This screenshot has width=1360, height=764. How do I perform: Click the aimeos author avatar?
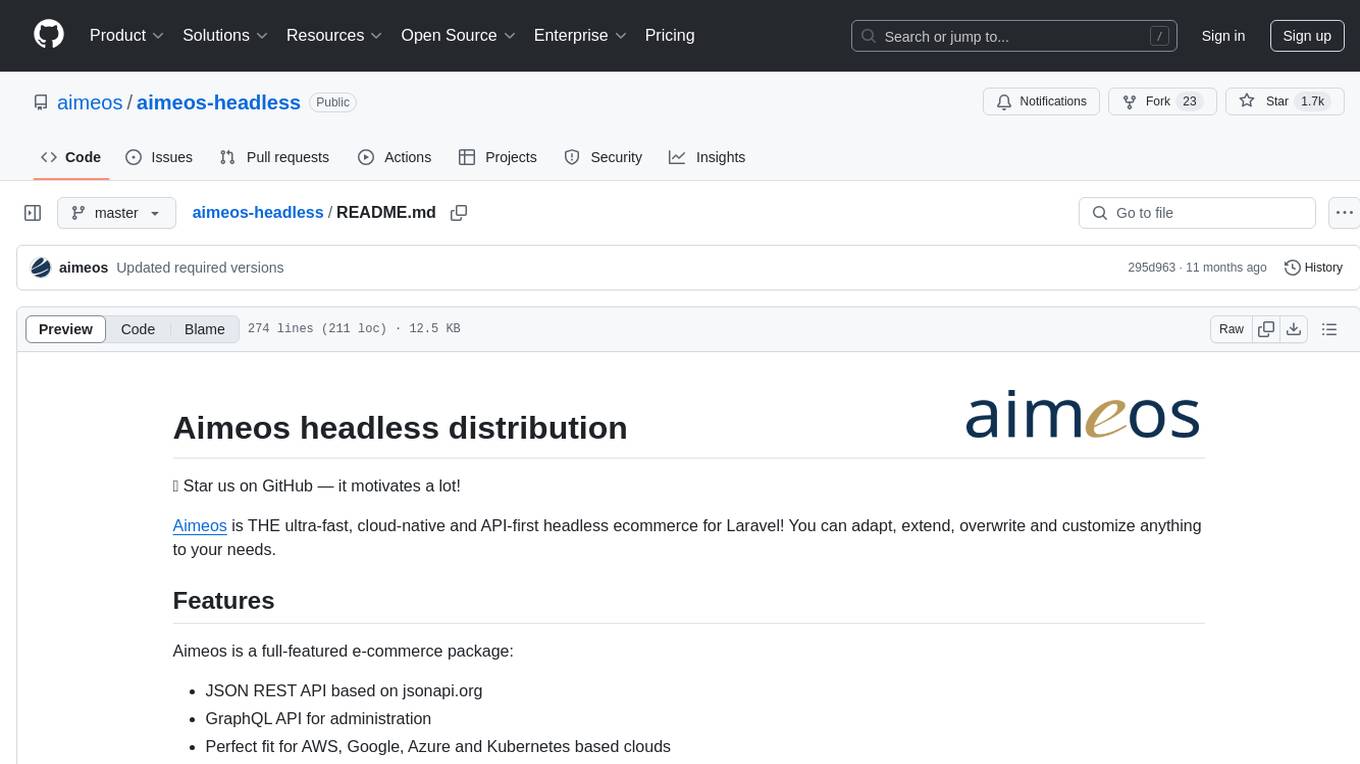click(x=41, y=268)
